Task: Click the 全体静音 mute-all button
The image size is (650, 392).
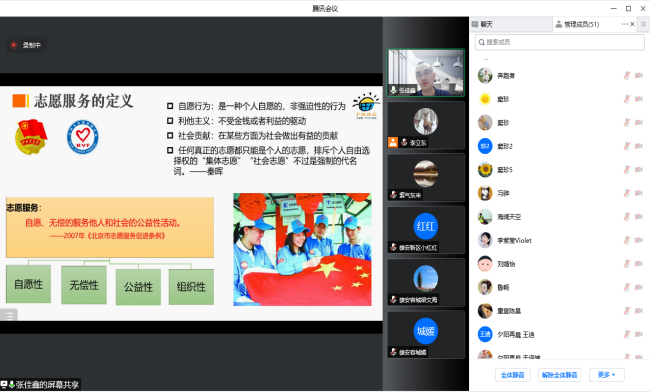Action: click(513, 375)
